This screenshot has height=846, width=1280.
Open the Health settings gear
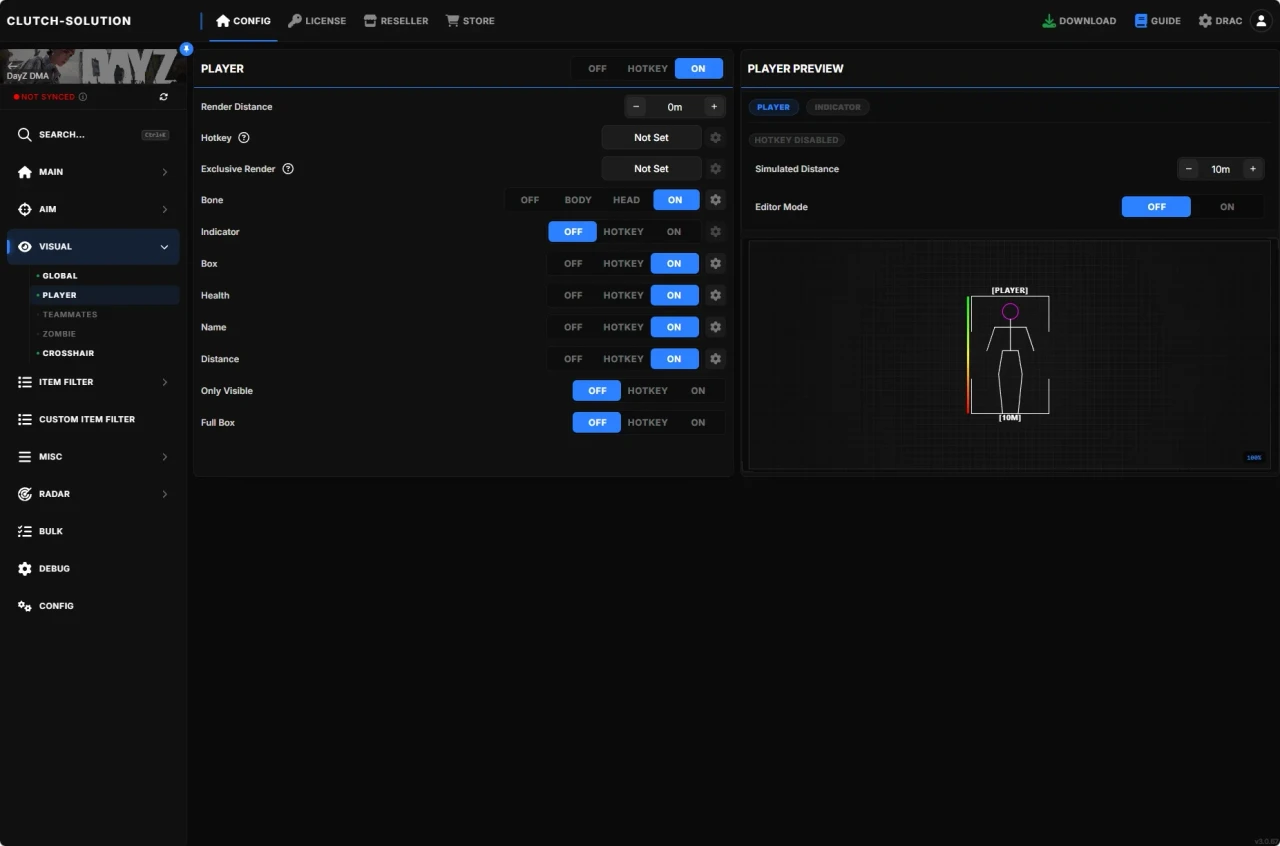(x=715, y=295)
